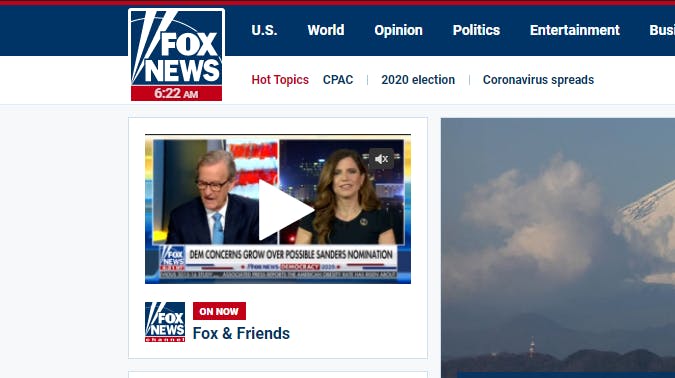Go to the Opinion section
Screen dimensions: 675x378
point(398,30)
